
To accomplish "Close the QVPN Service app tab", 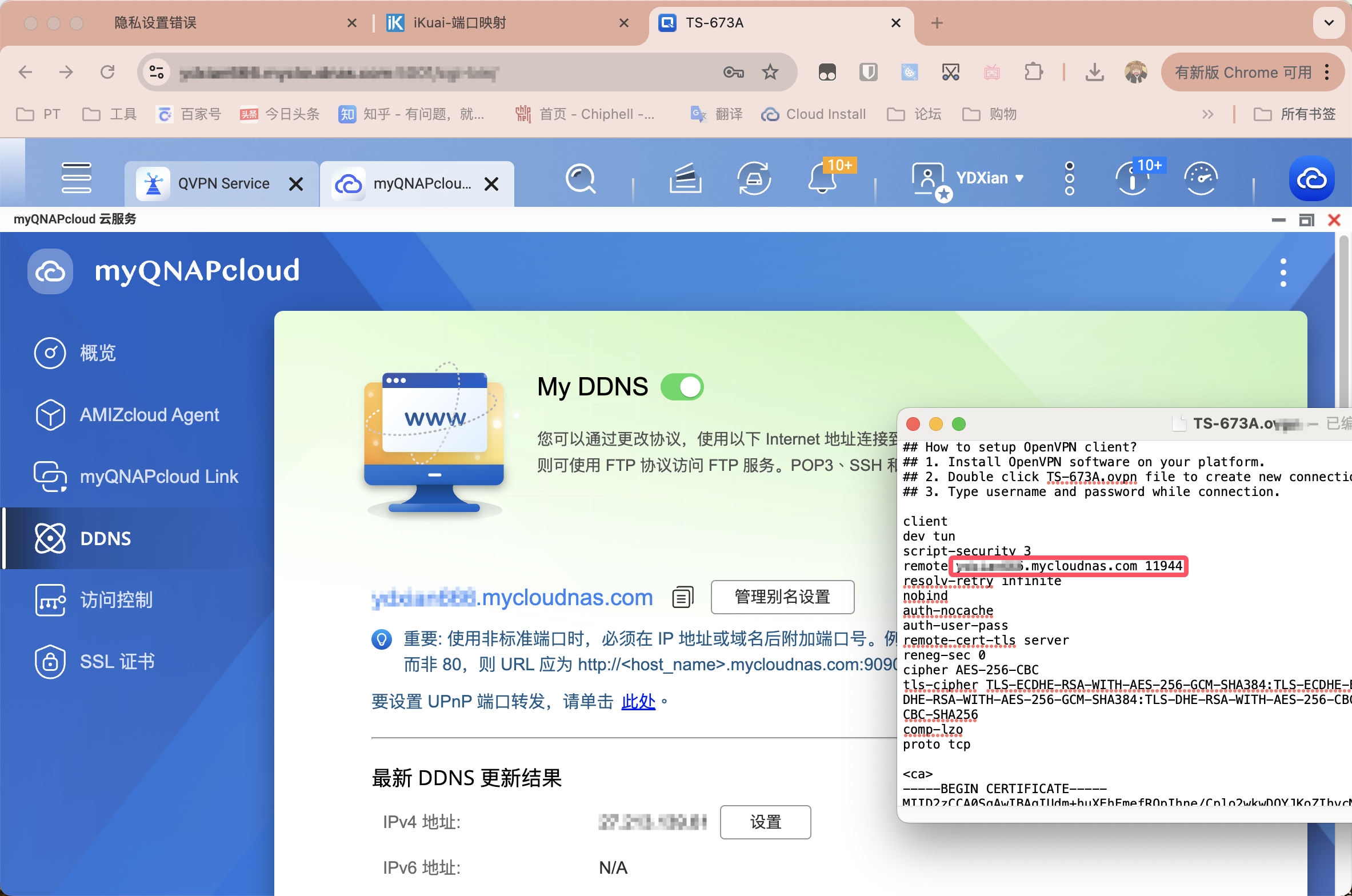I will [296, 184].
